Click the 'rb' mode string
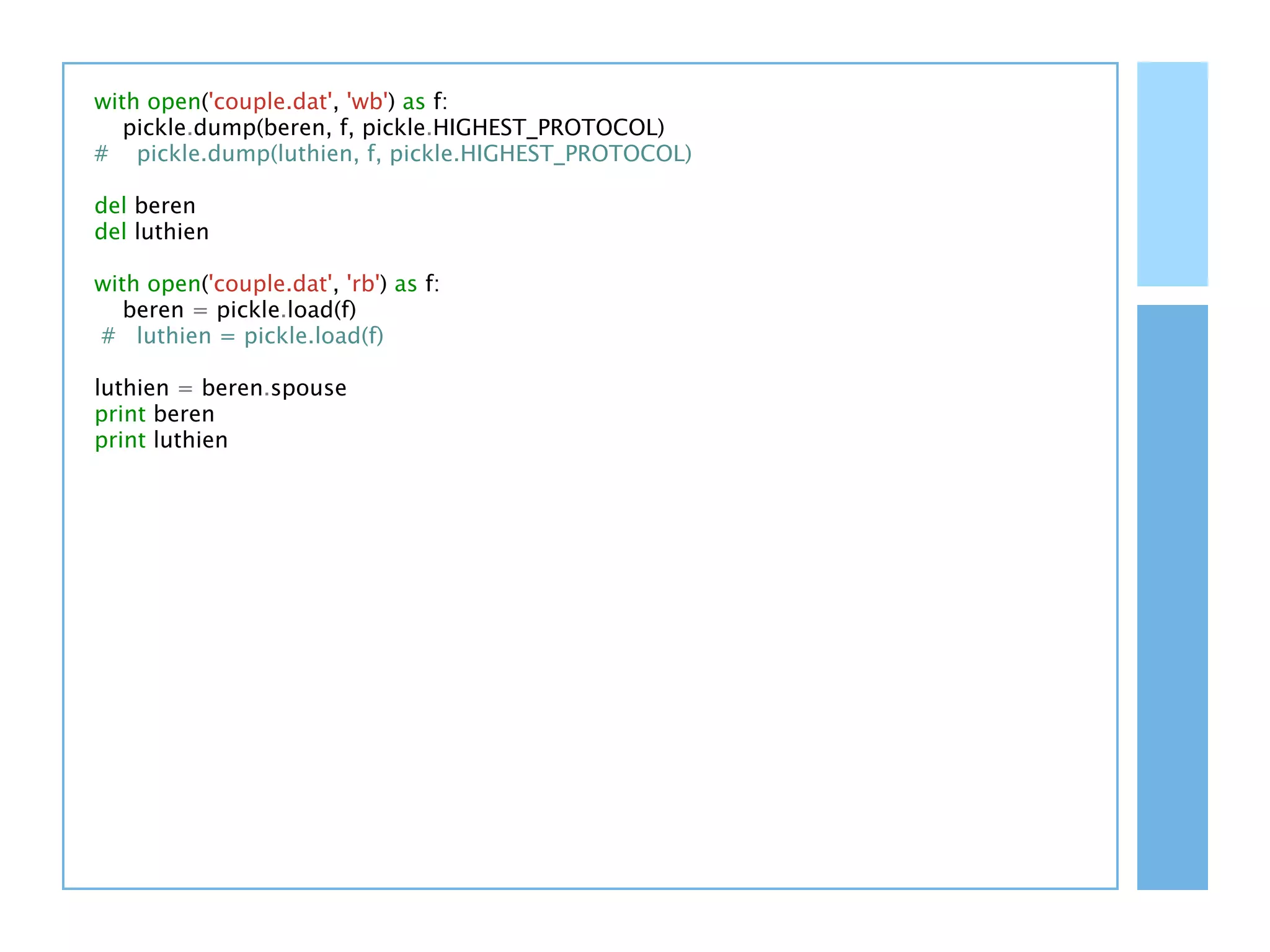 tap(363, 284)
